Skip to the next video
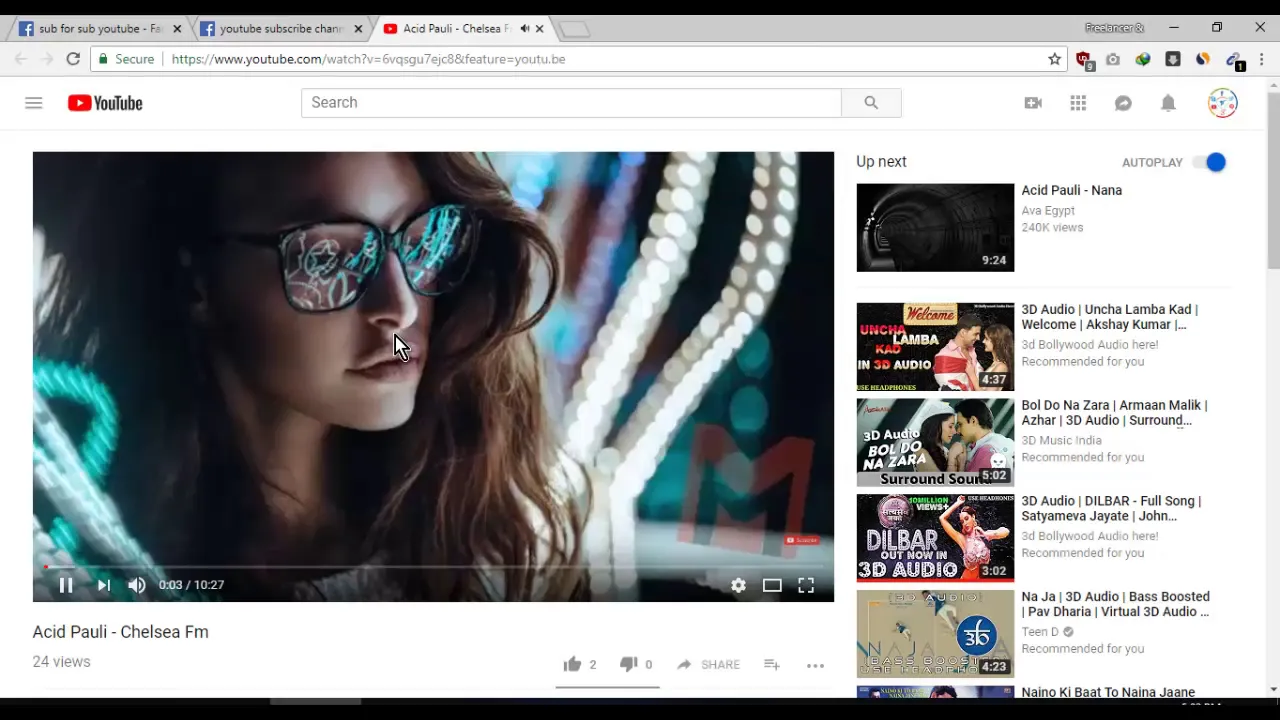Viewport: 1280px width, 720px height. [x=103, y=585]
